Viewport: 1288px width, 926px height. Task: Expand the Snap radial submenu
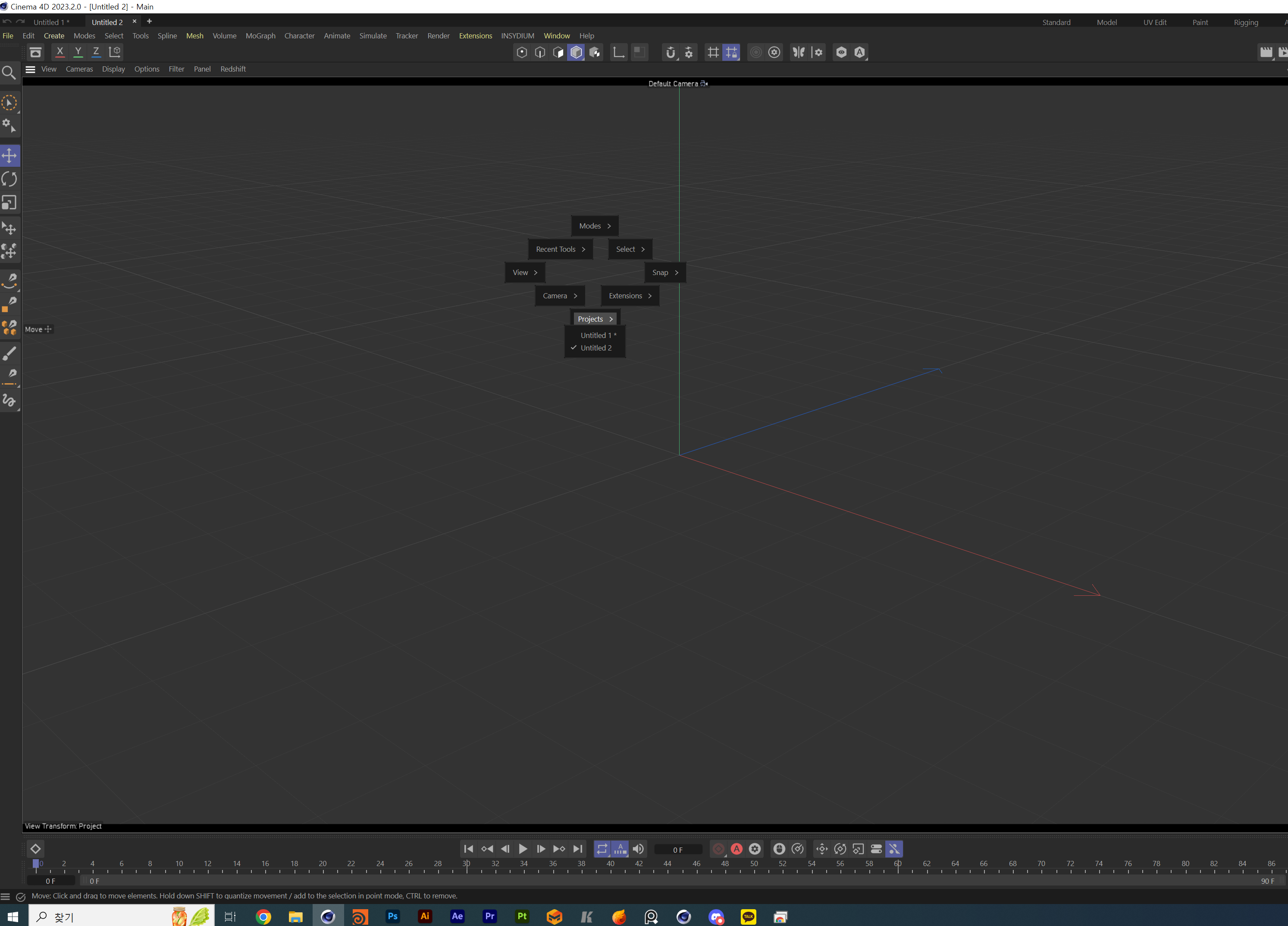click(x=665, y=272)
